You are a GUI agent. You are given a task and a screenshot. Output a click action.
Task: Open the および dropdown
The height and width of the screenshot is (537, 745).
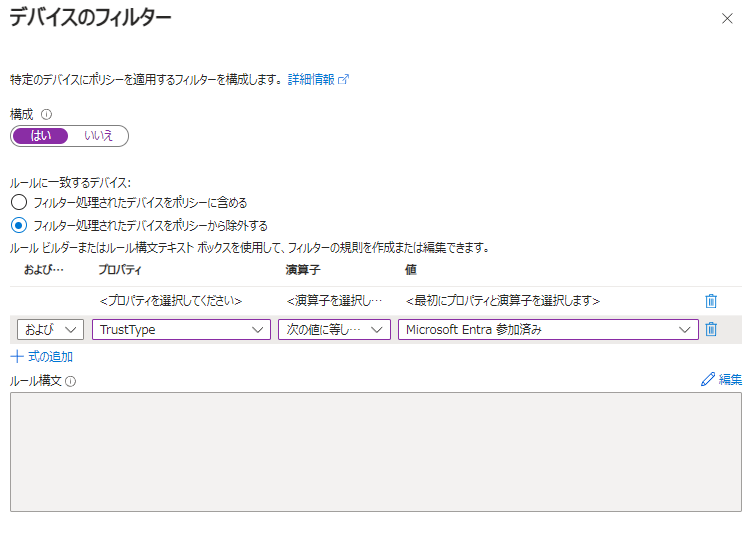click(x=50, y=329)
